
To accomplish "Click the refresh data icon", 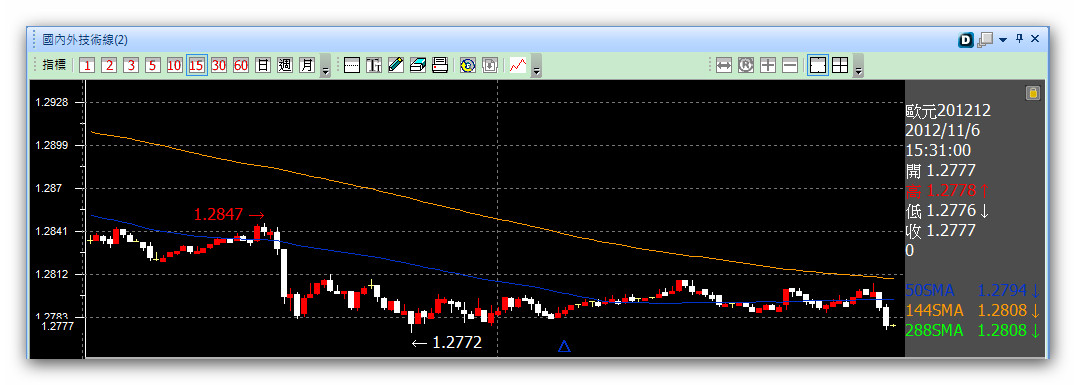I will pos(468,65).
